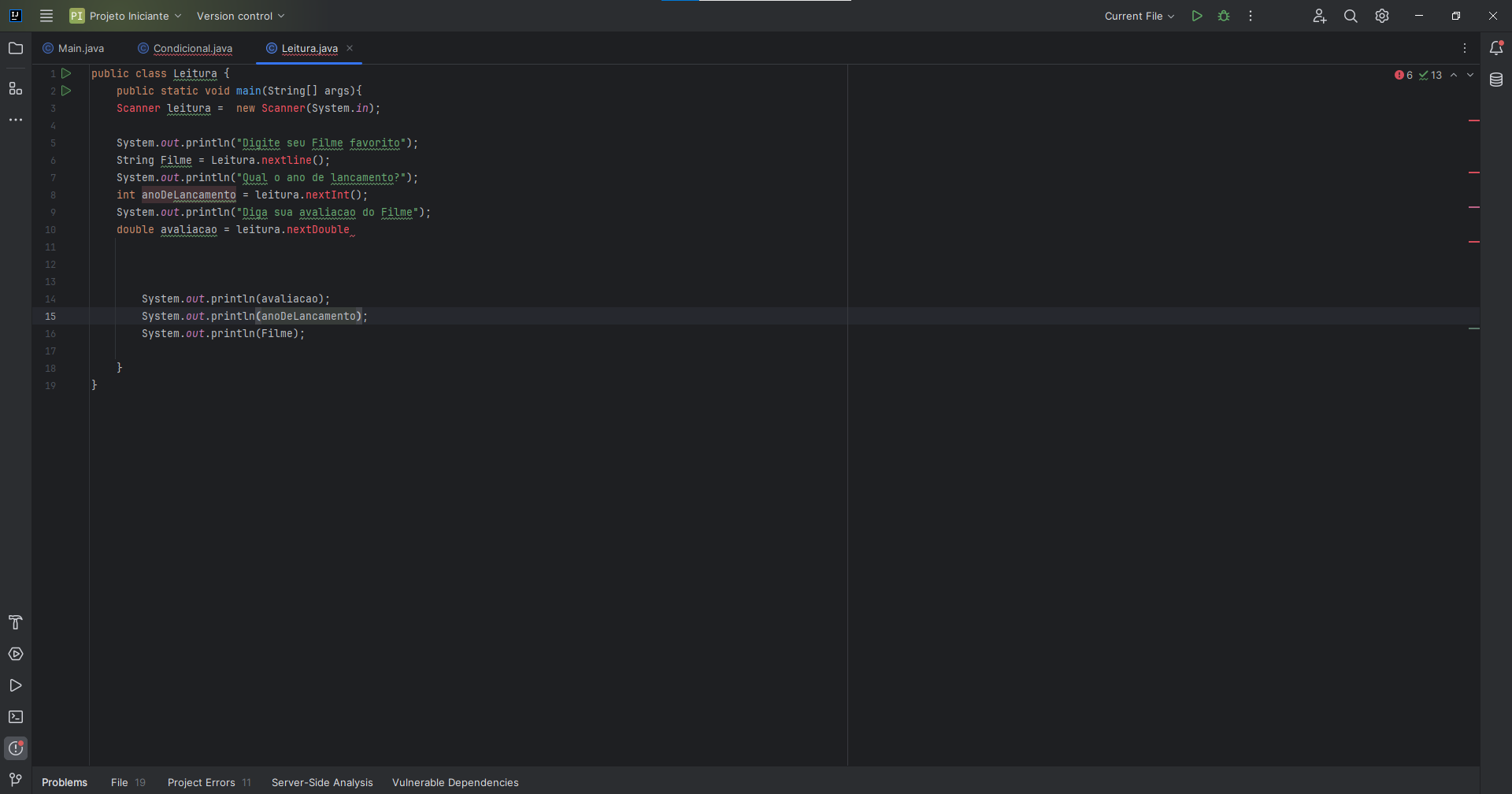Open the main hamburger menu
1512x794 pixels.
tap(46, 16)
